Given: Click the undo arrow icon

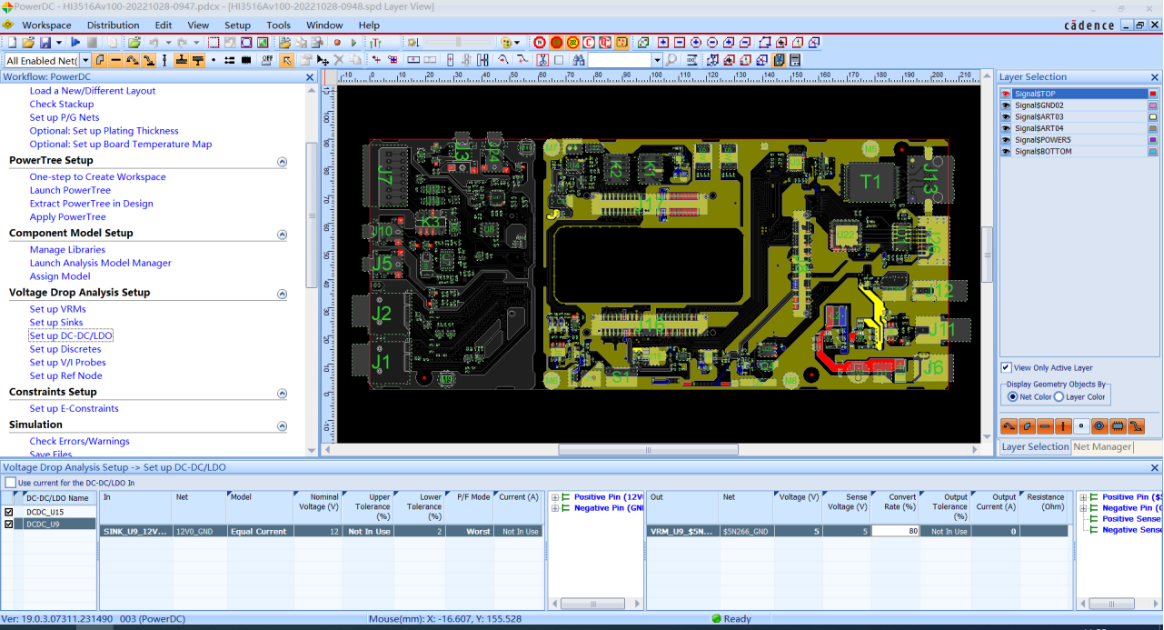Looking at the screenshot, I should (x=154, y=42).
